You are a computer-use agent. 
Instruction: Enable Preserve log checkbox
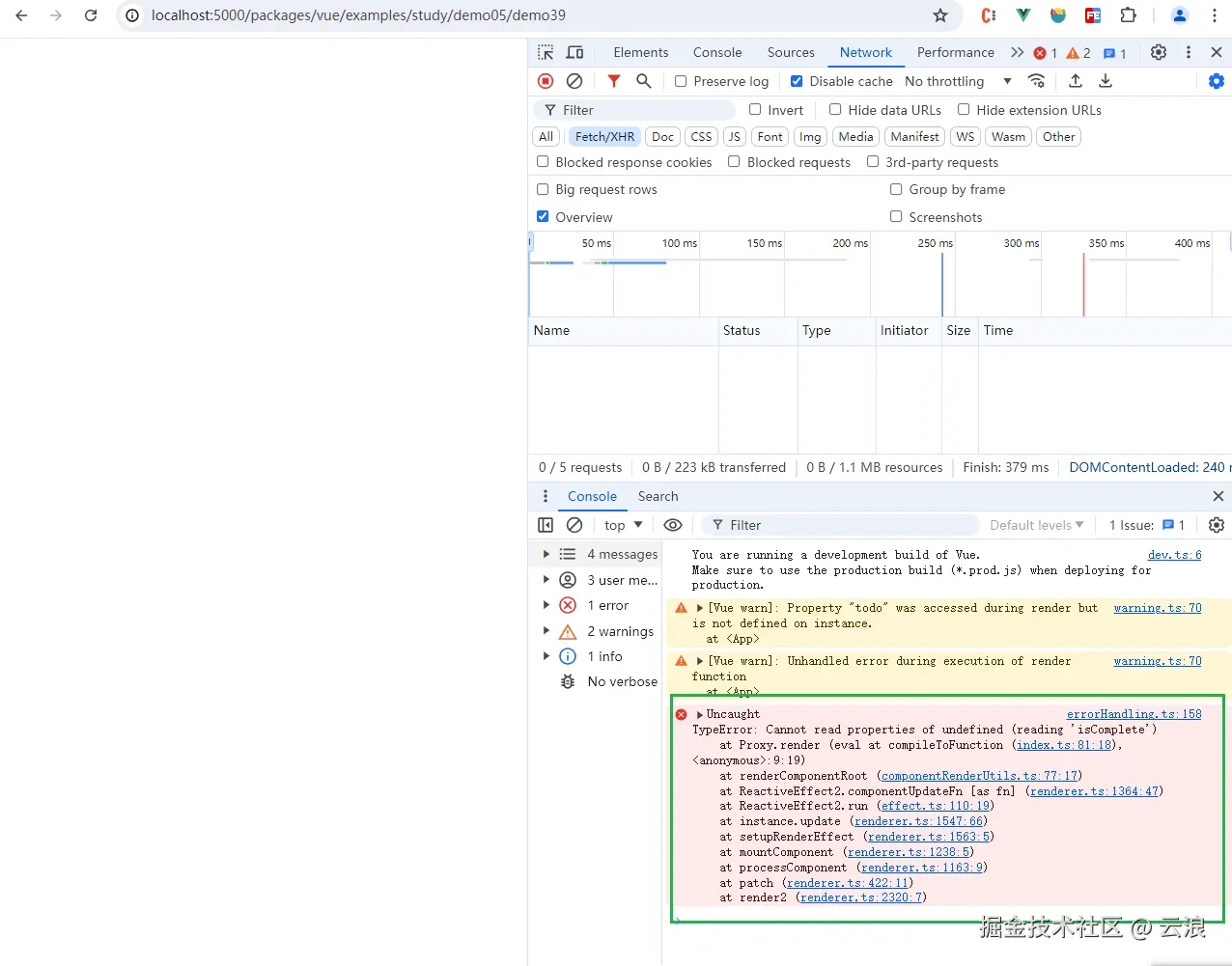[x=681, y=81]
